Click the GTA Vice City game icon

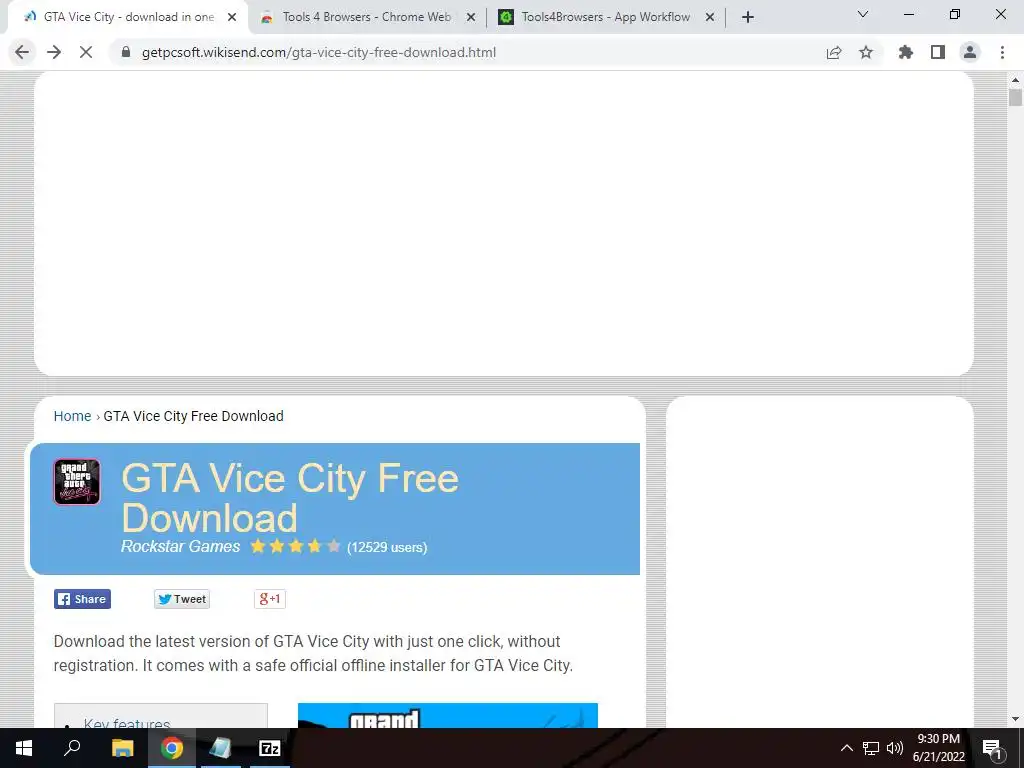(77, 481)
